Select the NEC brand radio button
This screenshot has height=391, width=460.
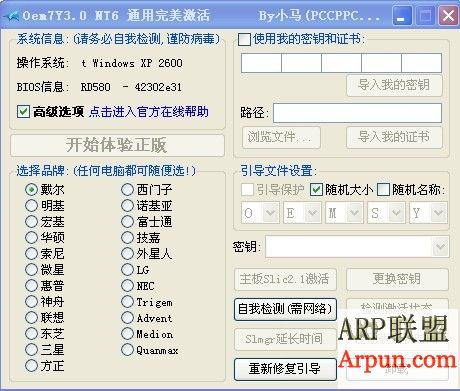(127, 286)
